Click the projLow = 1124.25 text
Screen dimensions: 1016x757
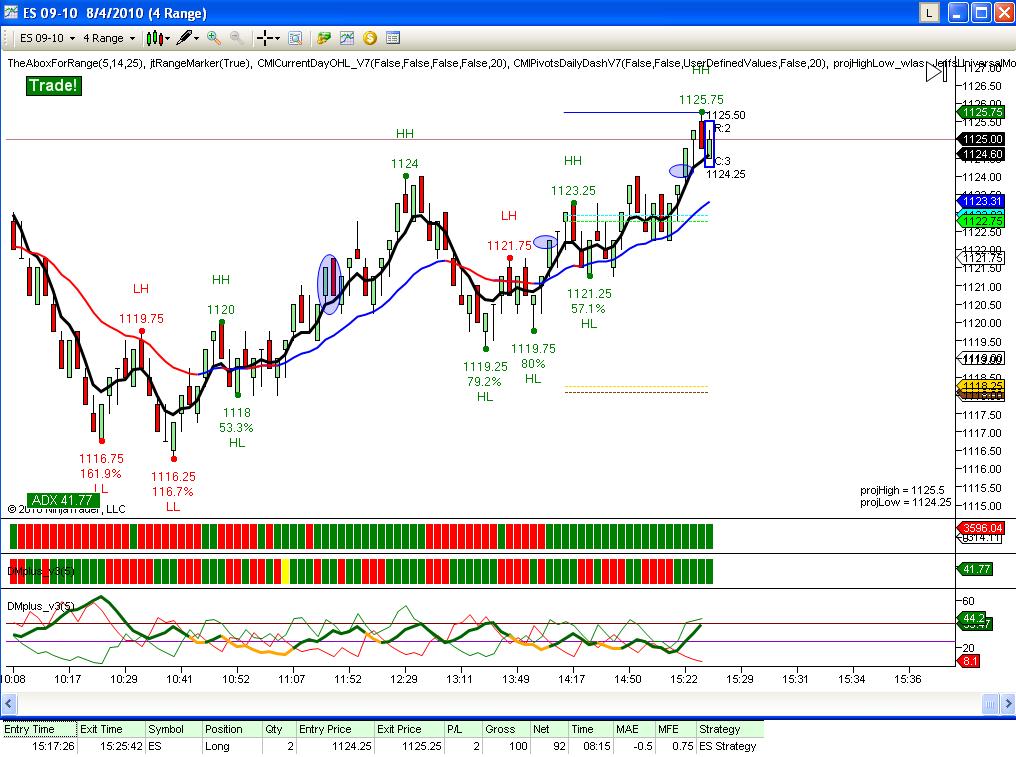(905, 502)
